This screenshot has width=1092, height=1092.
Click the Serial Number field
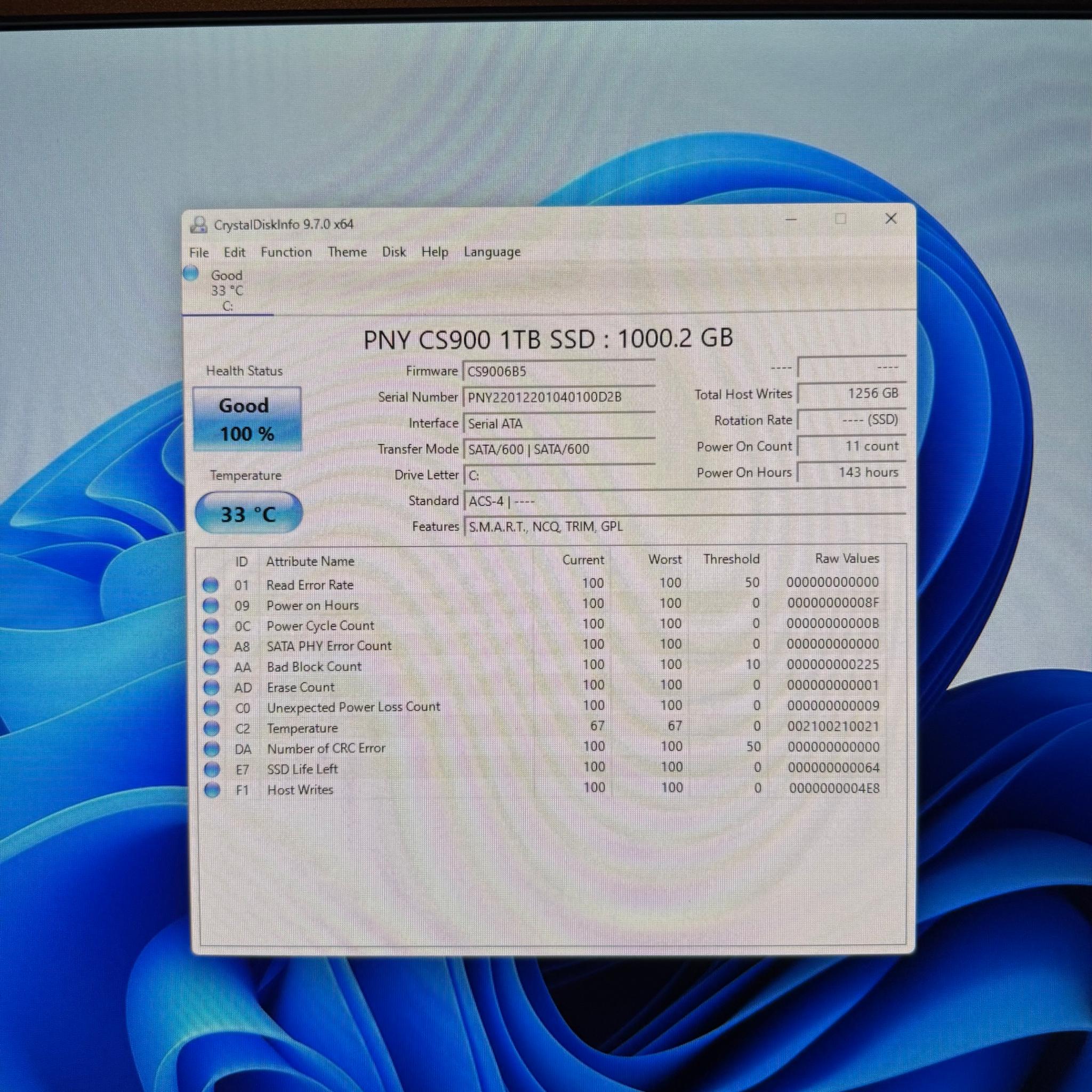pos(559,397)
